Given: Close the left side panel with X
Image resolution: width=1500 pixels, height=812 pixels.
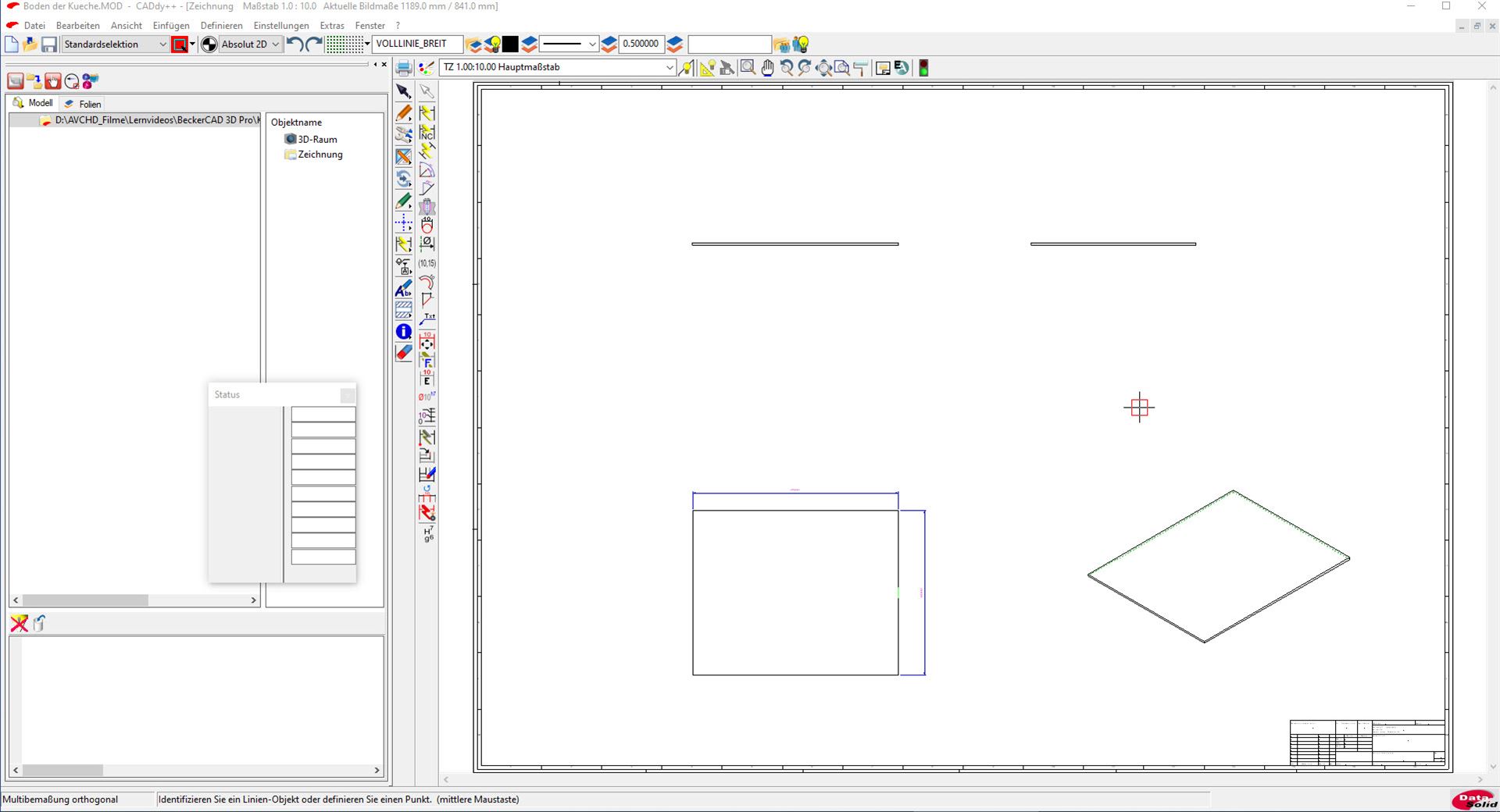Looking at the screenshot, I should pyautogui.click(x=384, y=65).
